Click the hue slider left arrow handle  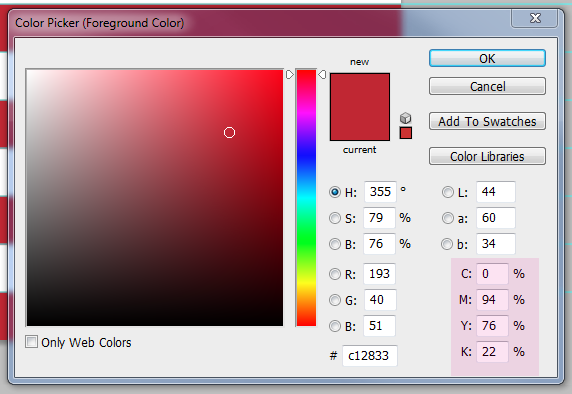(290, 74)
